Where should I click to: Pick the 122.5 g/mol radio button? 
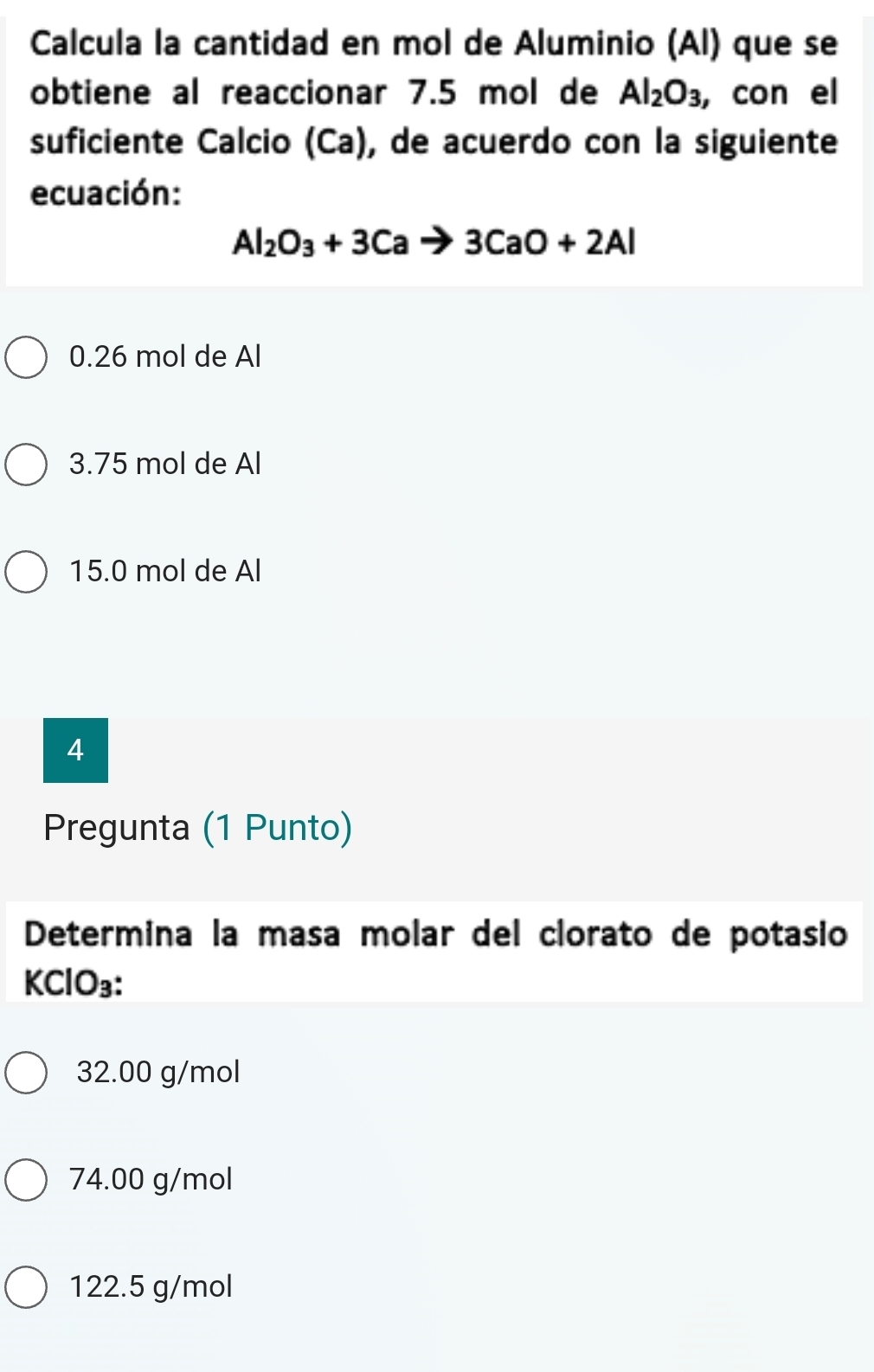pyautogui.click(x=27, y=1287)
